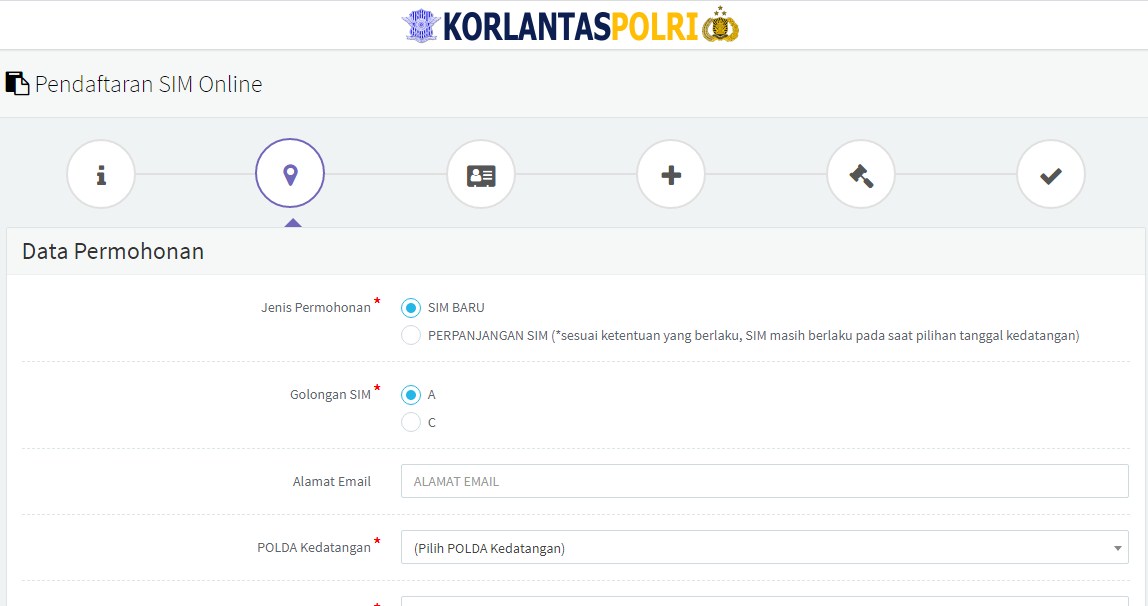Click the Pendaftaran SIM Online heading
1148x606 pixels.
point(149,84)
